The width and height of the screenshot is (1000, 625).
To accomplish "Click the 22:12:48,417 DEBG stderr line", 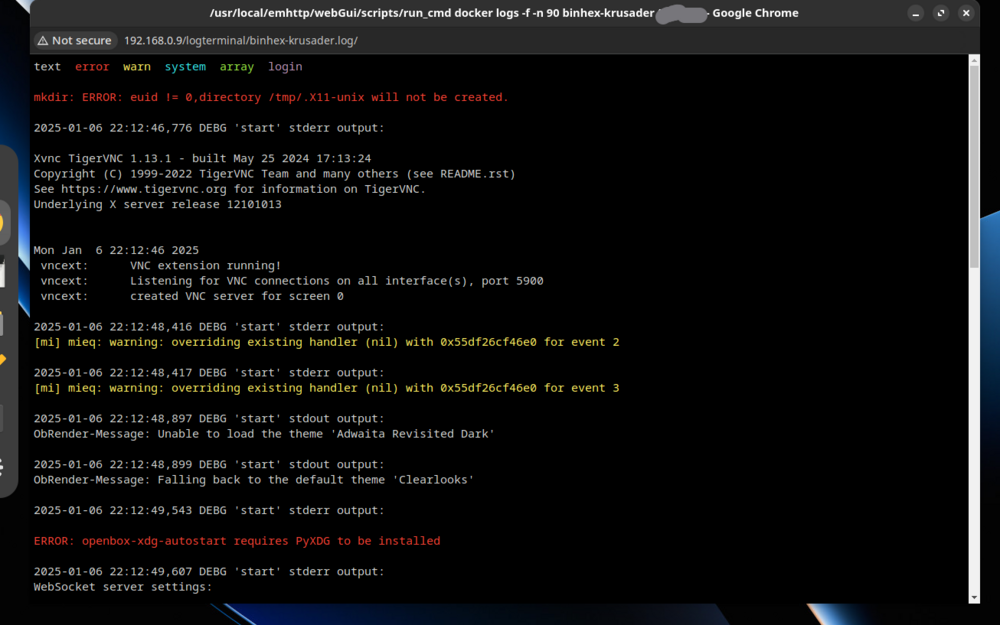I will pos(209,372).
